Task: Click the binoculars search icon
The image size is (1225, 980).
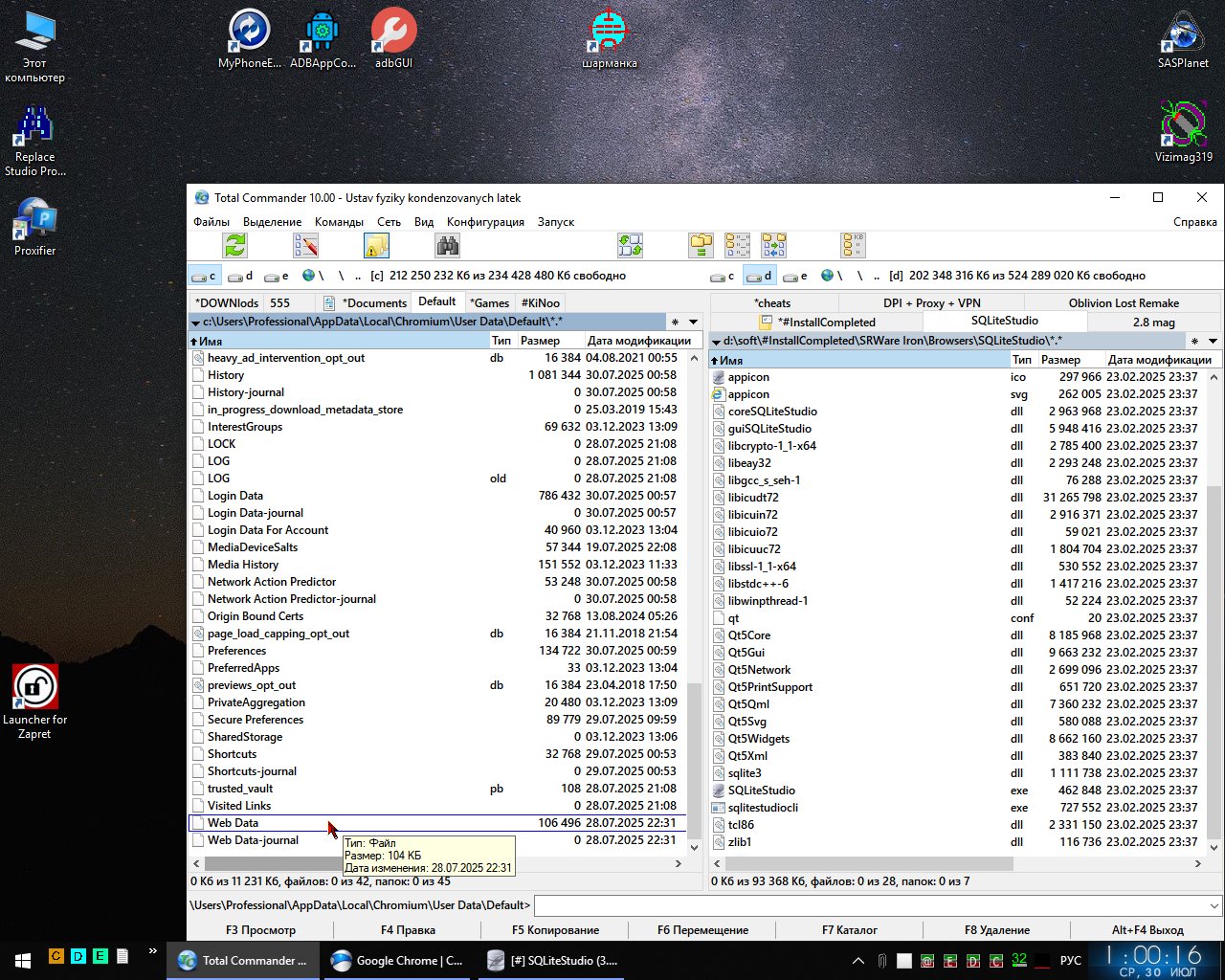Action: (447, 246)
